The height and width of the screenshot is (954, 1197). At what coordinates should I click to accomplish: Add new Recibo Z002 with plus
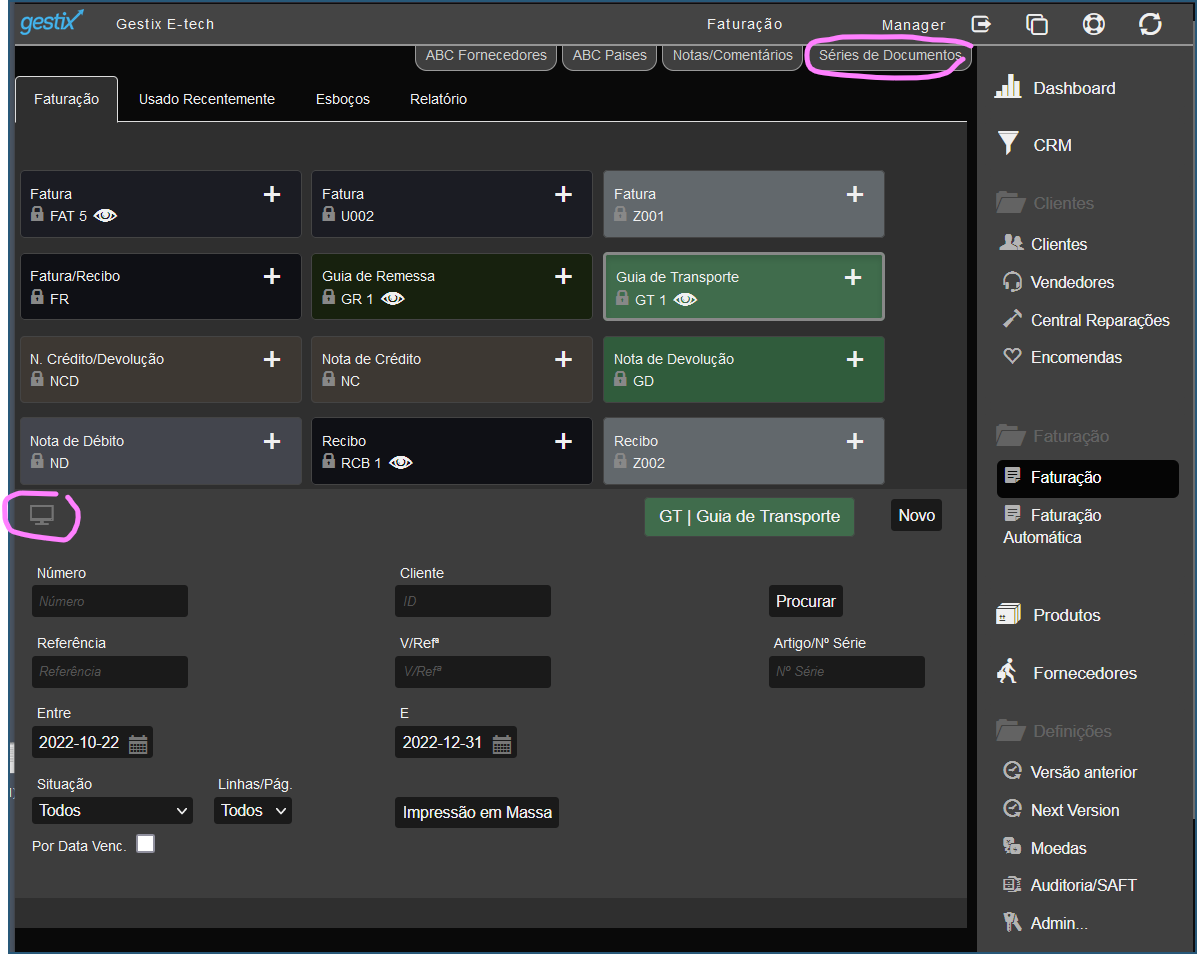[x=855, y=441]
